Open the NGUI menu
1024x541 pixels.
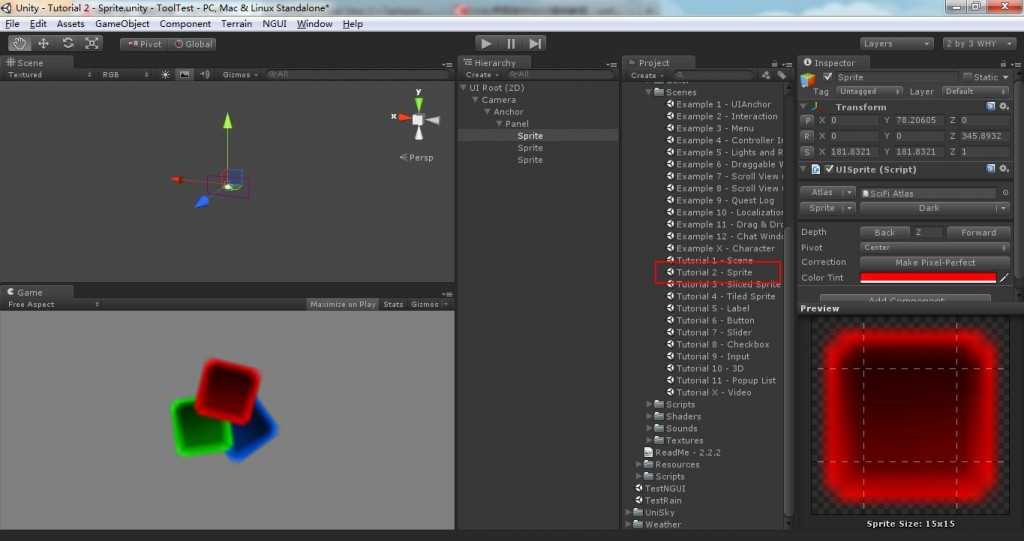[274, 24]
